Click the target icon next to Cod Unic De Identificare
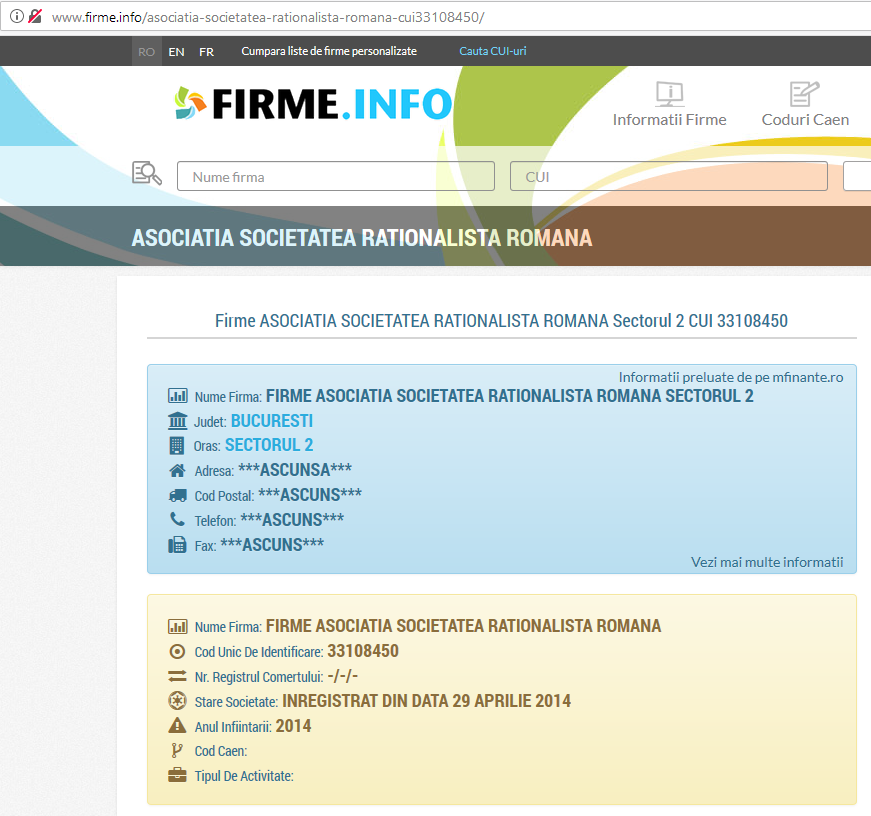 [177, 652]
